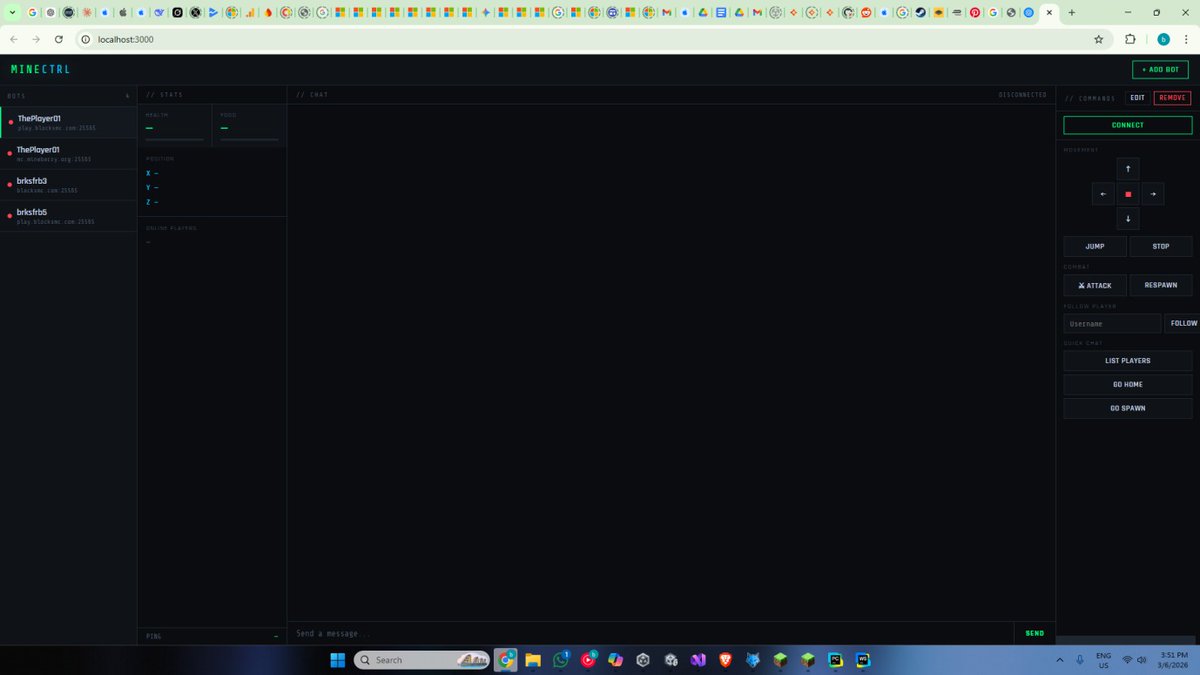Turn the bot left with left arrow
Viewport: 1200px width, 675px height.
(1102, 194)
